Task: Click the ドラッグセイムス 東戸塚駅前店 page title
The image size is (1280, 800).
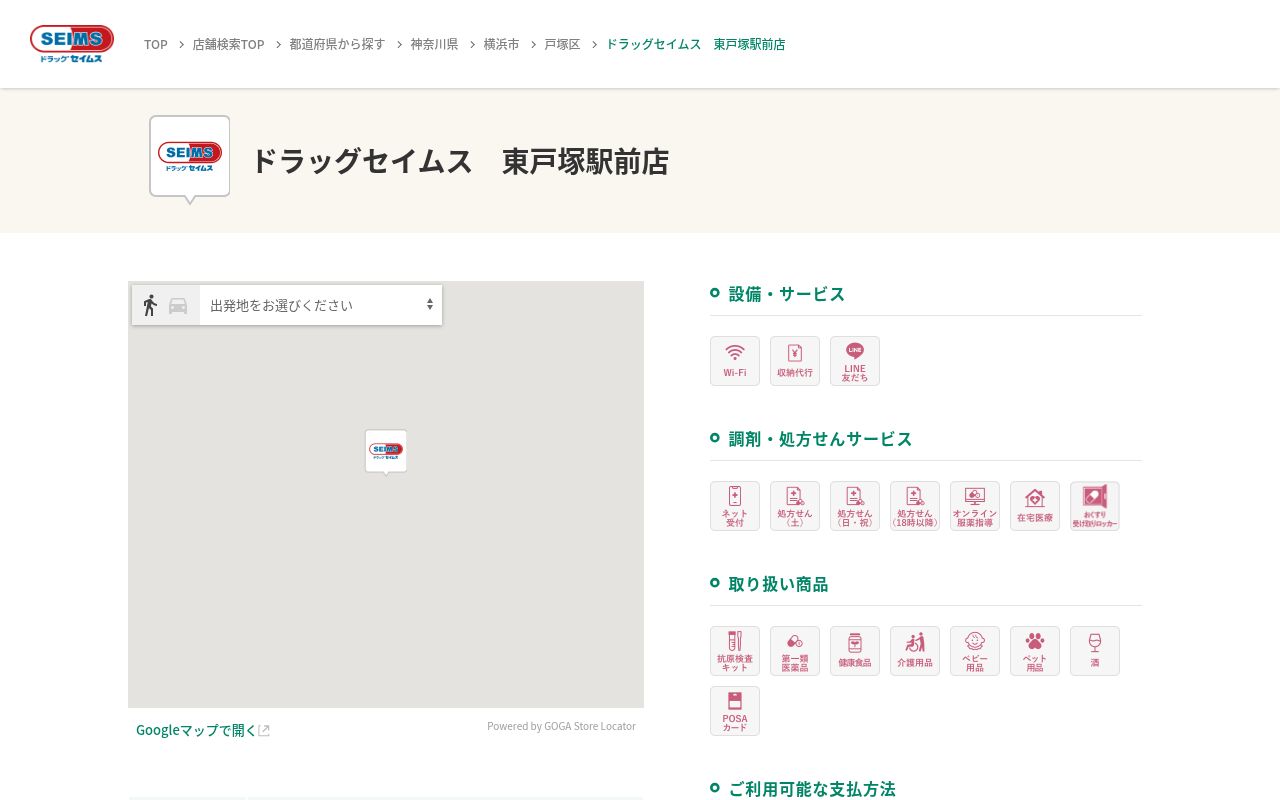Action: [x=460, y=161]
